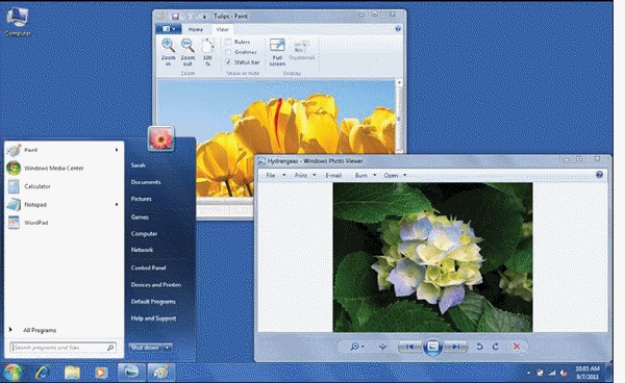Viewport: 625px width, 383px height.
Task: Click the Shut down button
Action: [x=146, y=348]
